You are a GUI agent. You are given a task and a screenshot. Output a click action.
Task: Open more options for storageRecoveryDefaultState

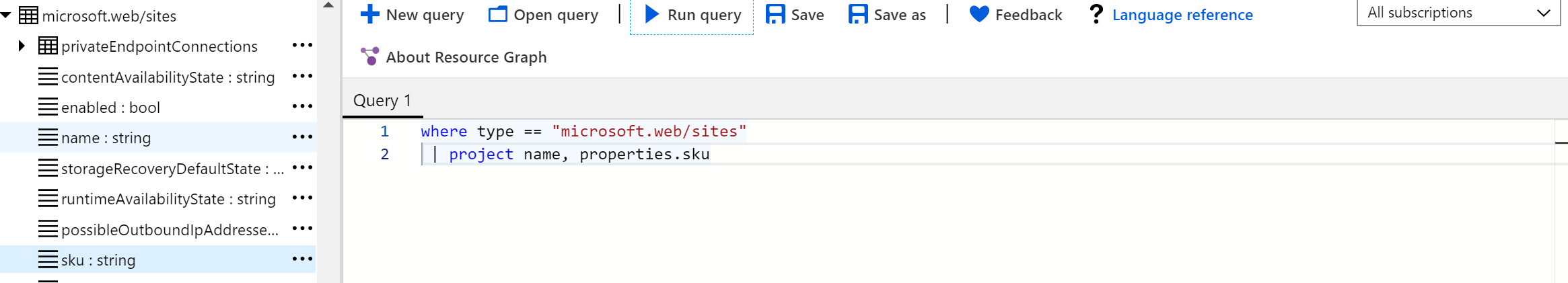coord(302,167)
